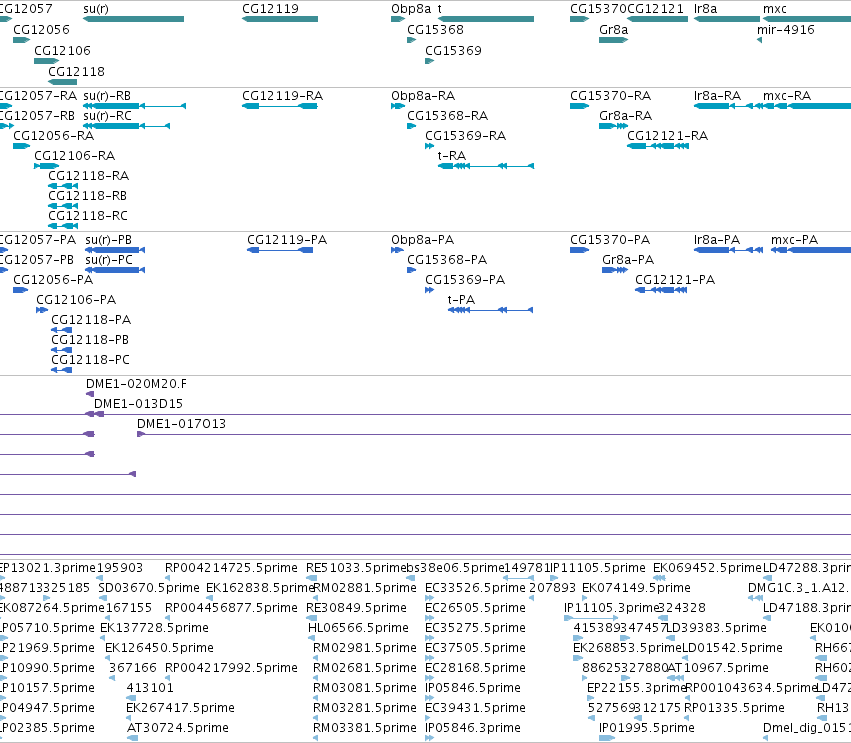Click the CG12119-RA transcript glyph
This screenshot has height=743, width=851.
click(280, 106)
